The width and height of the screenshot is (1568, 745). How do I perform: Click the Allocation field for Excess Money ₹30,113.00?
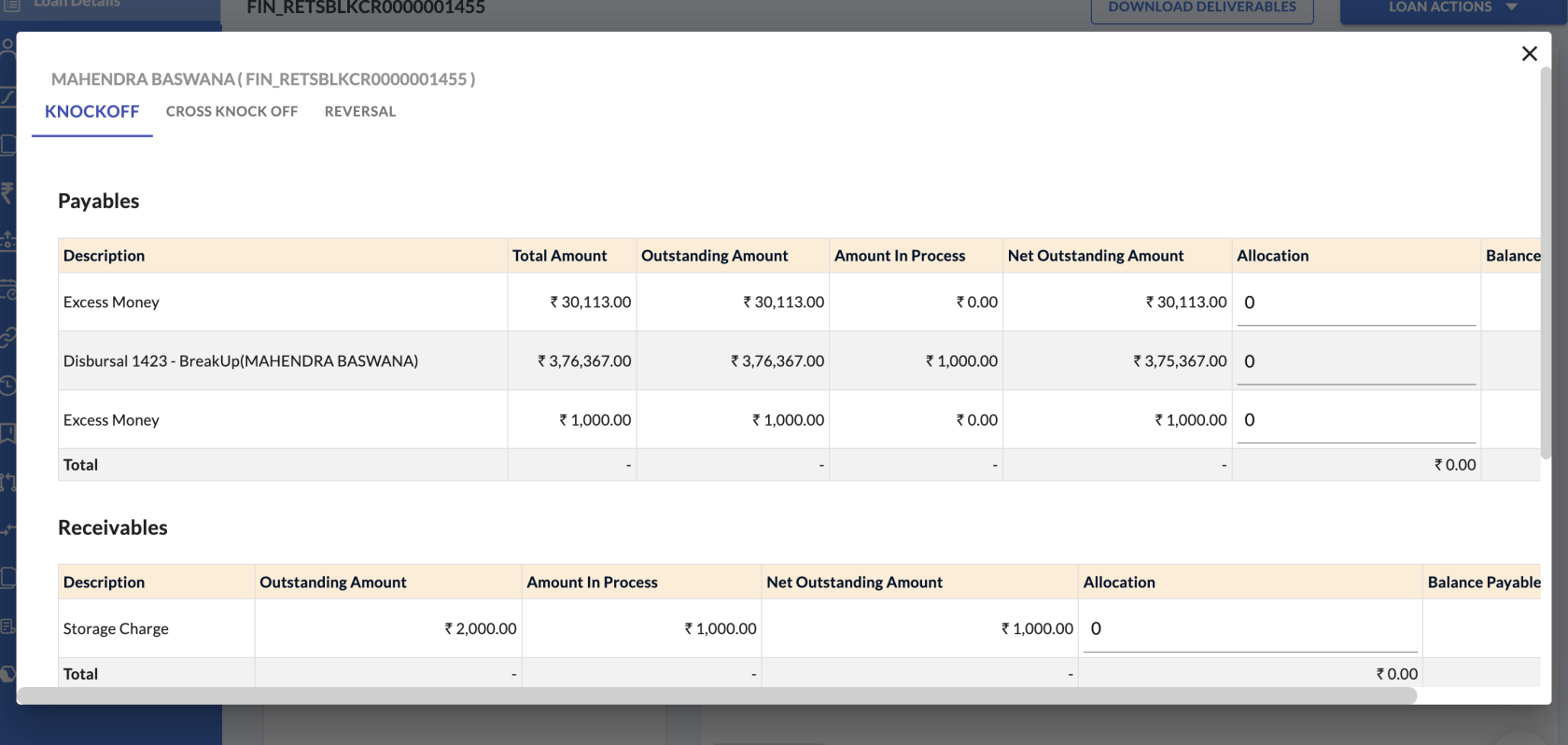point(1356,302)
